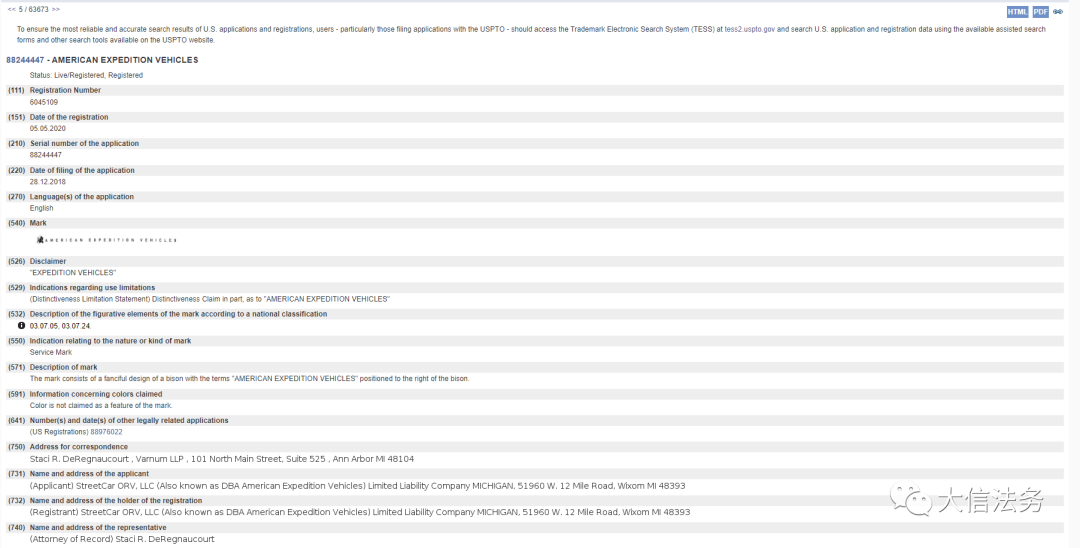
Task: Select the (Applicant) StreetCar ORV line
Action: tap(357, 485)
